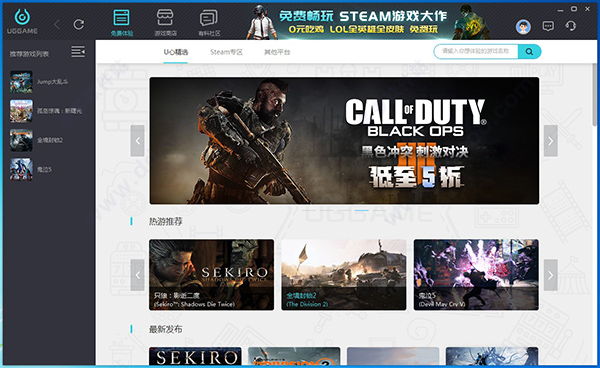Show previous banner with left arrow
600x368 pixels.
tap(137, 141)
